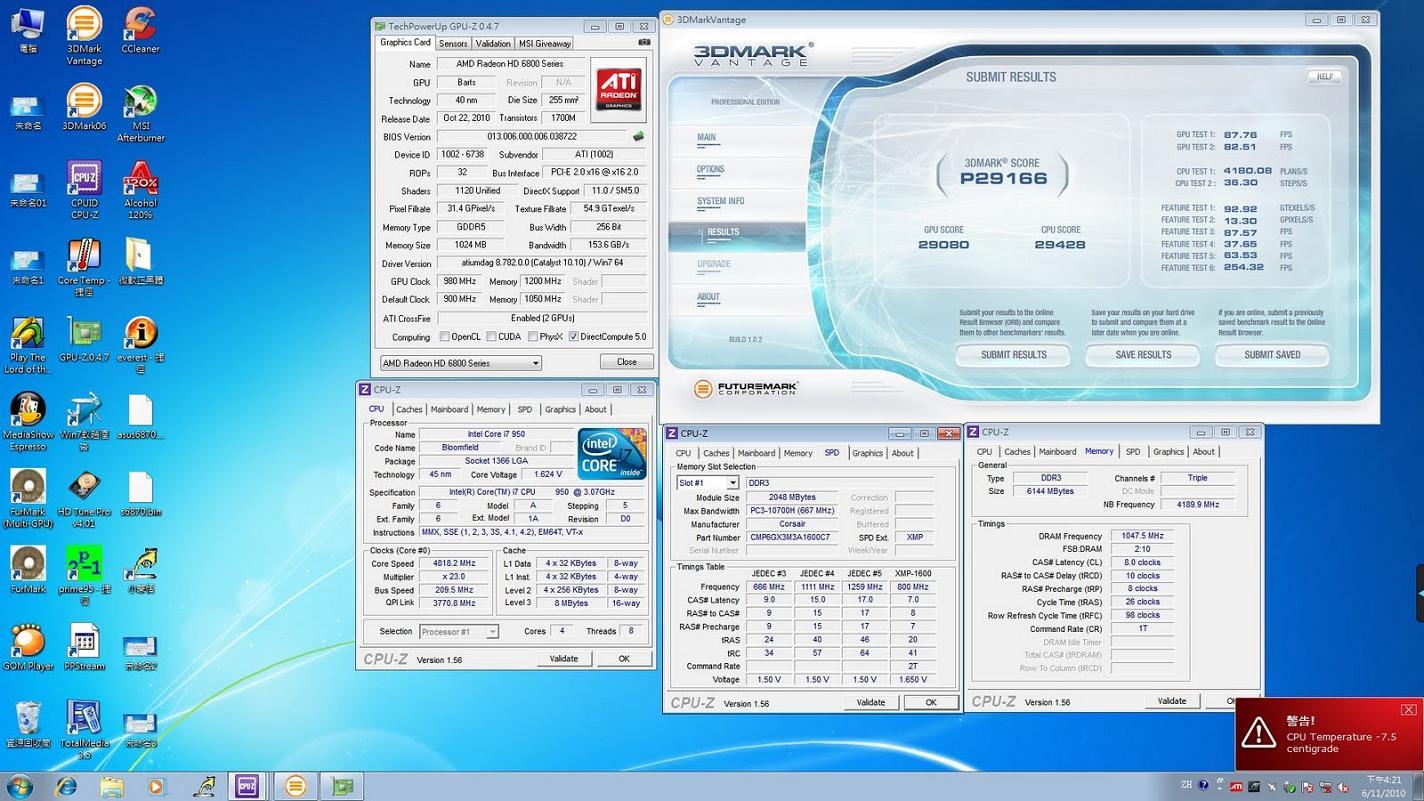Launch the prime95 shortcut icon
The height and width of the screenshot is (801, 1424).
pos(84,576)
